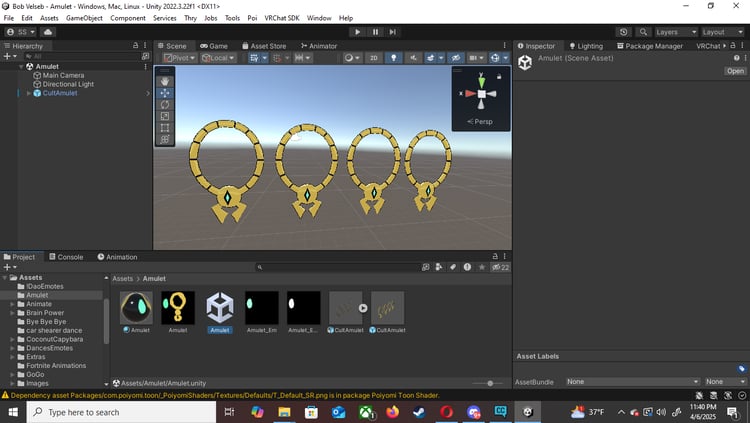This screenshot has width=750, height=423.
Task: Open the Layers dropdown
Action: pyautogui.click(x=676, y=32)
